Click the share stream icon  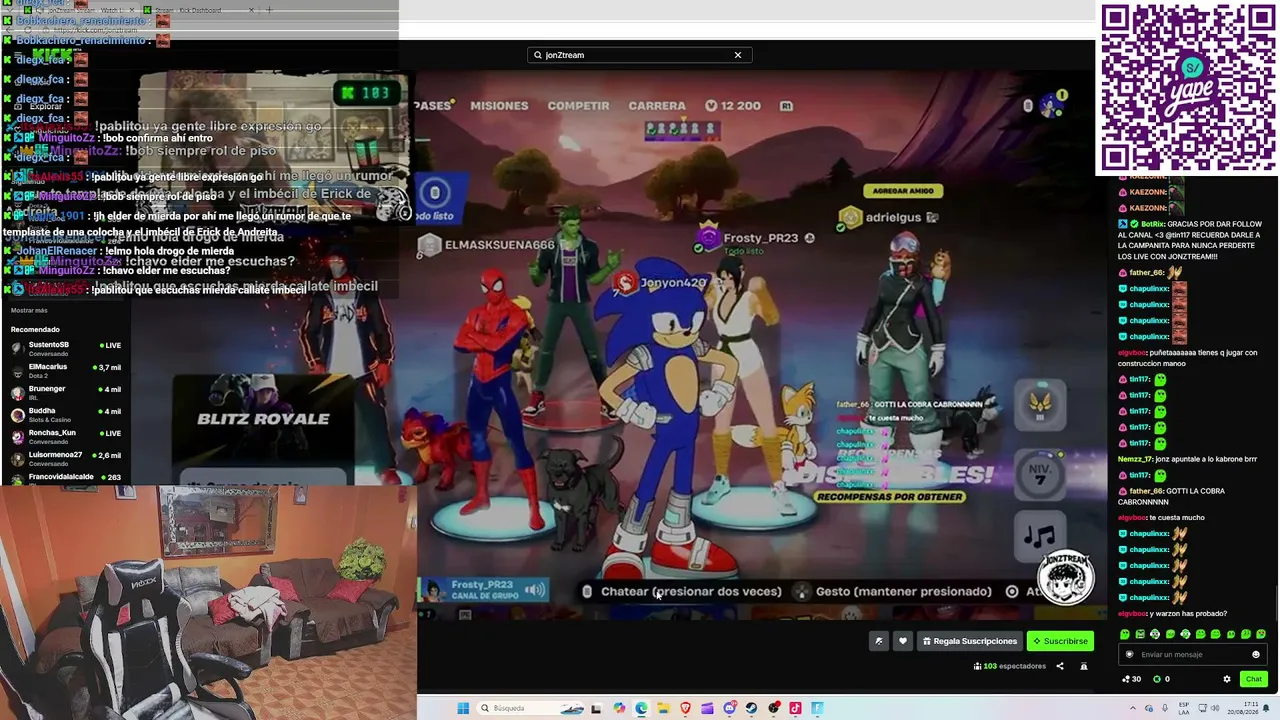[x=1060, y=666]
